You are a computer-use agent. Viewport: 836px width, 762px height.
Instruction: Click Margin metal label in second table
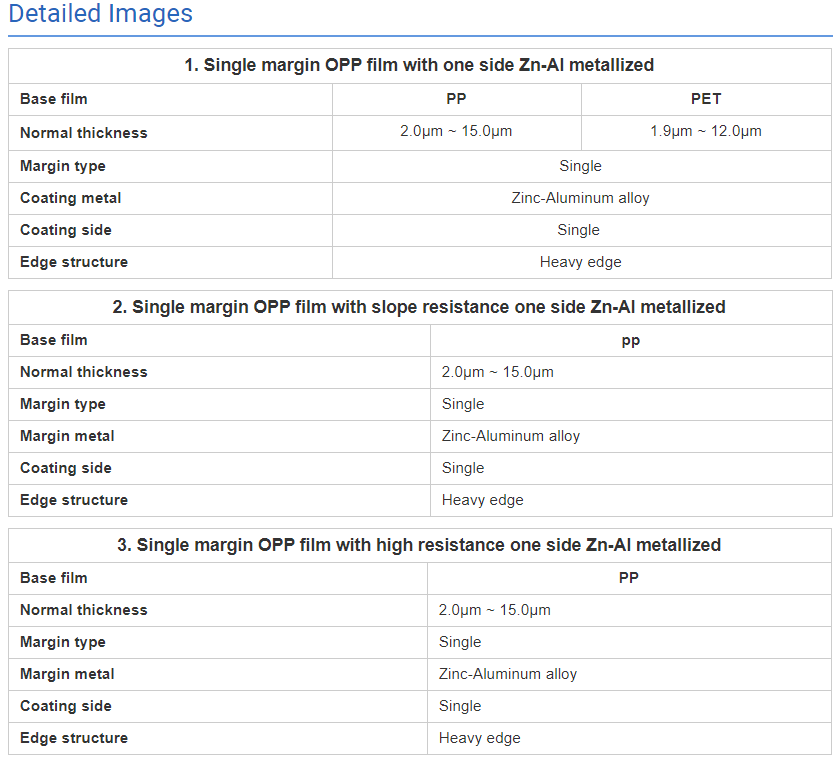pos(67,436)
